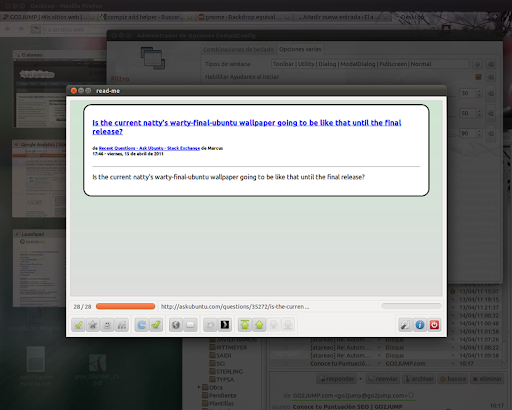Click the black next-arrow icon
Image resolution: width=512 pixels, height=410 pixels.
pos(225,325)
